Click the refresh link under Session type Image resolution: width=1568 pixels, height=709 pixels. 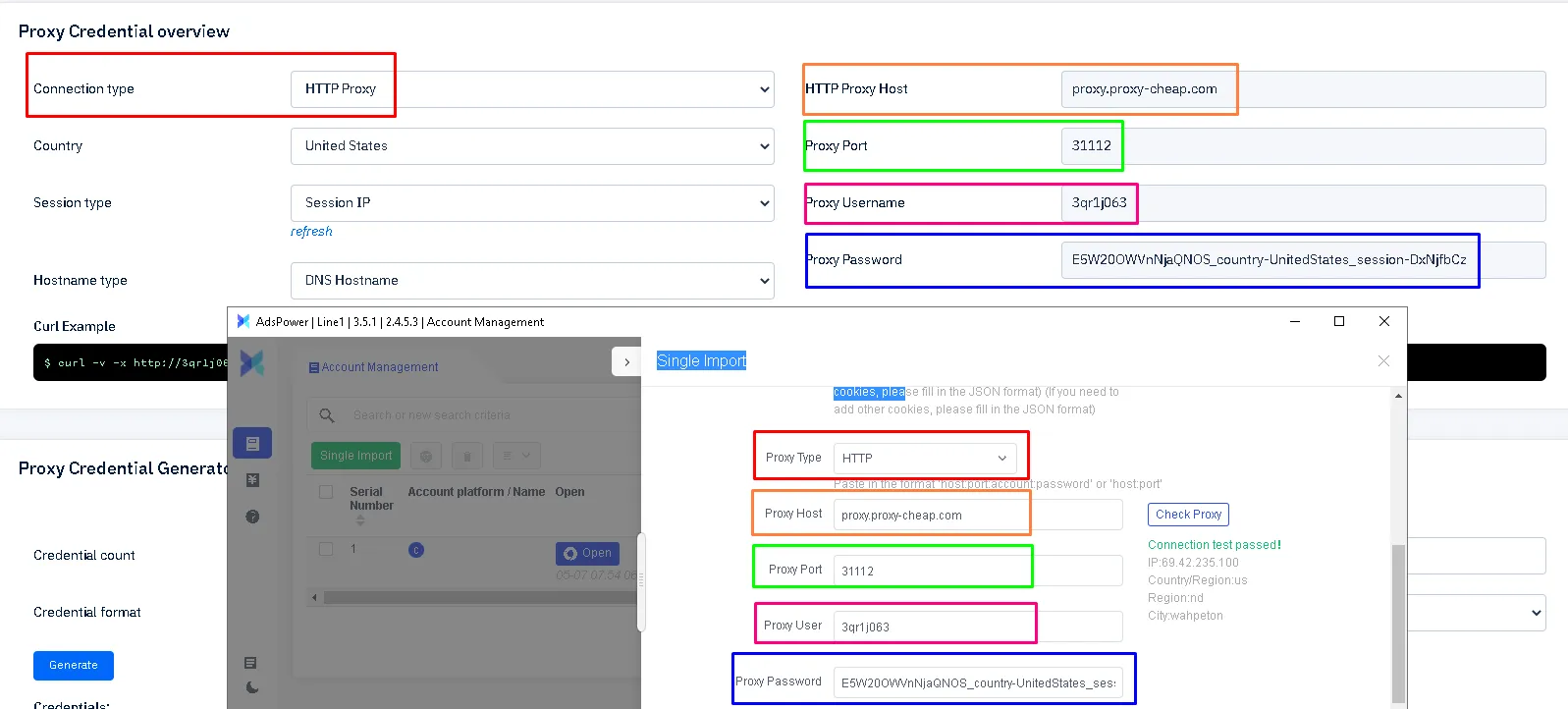pyautogui.click(x=311, y=232)
